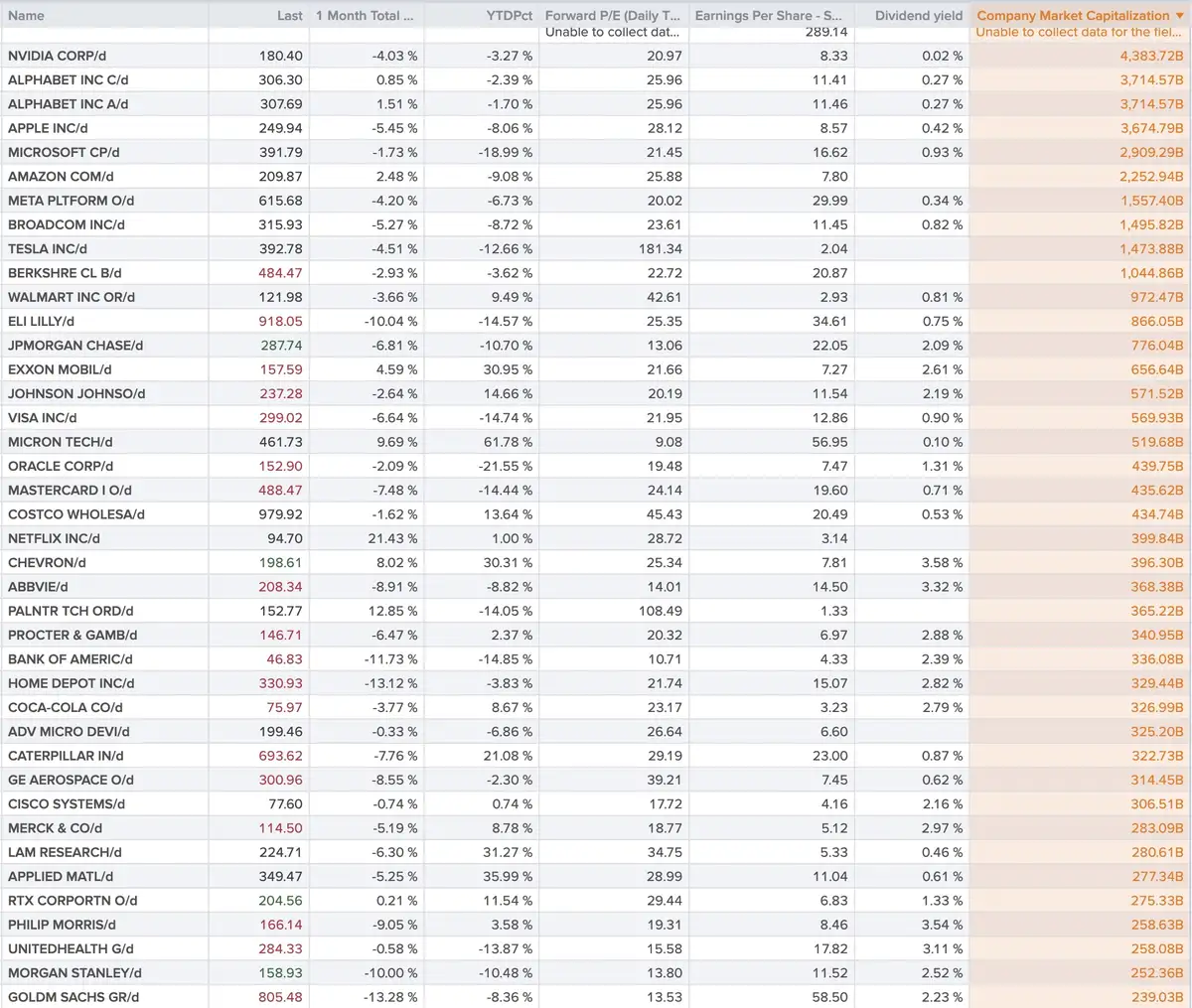
Task: Click Philip Morris dividend yield 3.54 %
Action: (x=943, y=925)
